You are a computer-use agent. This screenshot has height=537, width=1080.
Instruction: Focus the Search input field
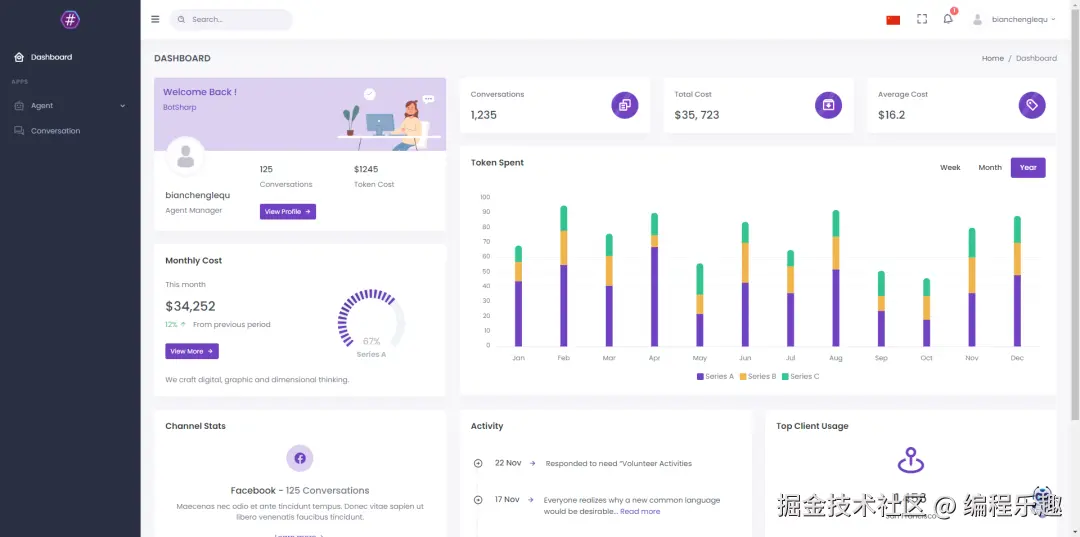(231, 19)
